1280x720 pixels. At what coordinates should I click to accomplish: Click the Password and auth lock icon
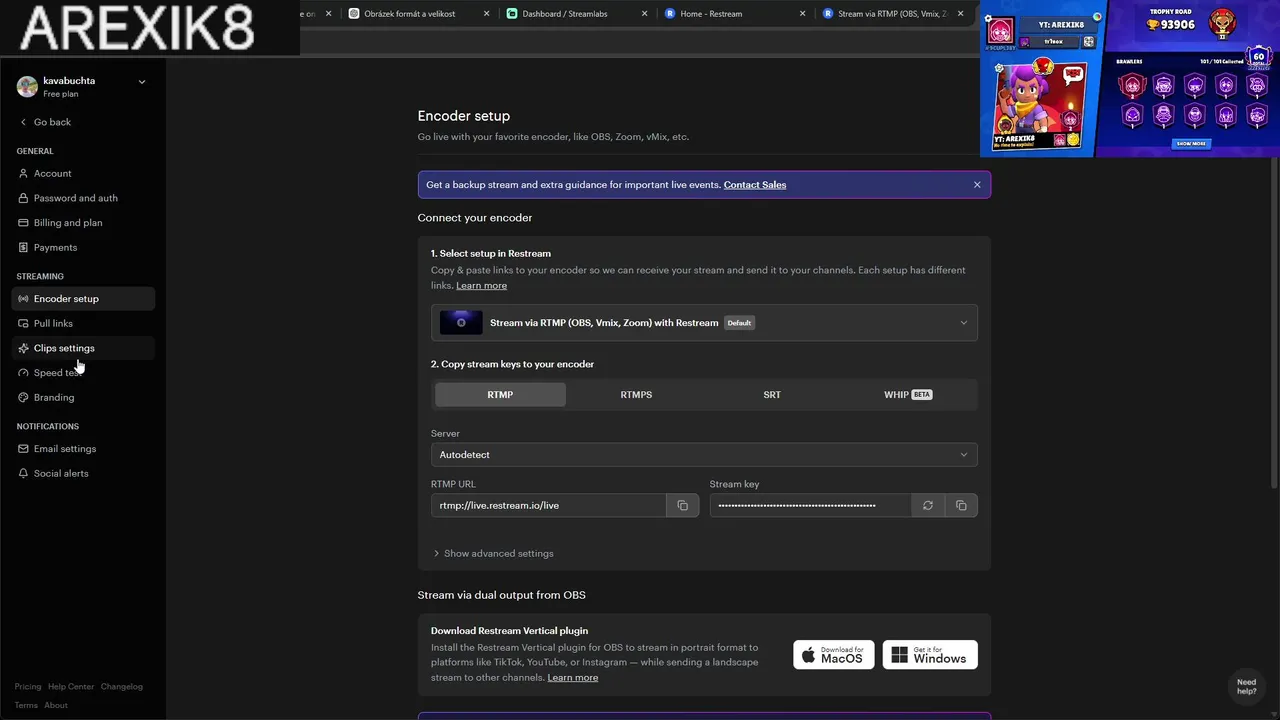[x=24, y=198]
